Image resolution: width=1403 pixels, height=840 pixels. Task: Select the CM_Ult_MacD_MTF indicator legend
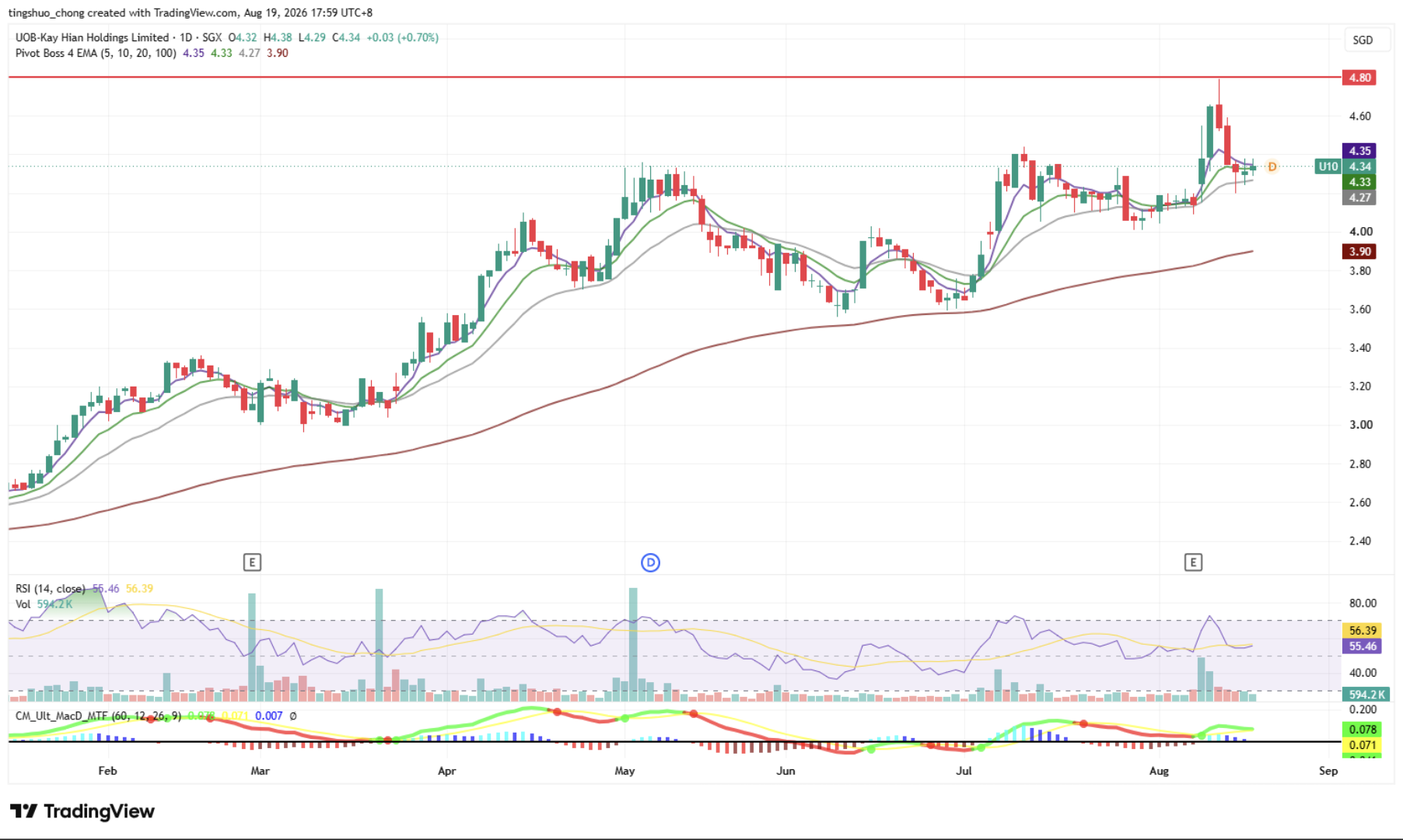tap(98, 716)
